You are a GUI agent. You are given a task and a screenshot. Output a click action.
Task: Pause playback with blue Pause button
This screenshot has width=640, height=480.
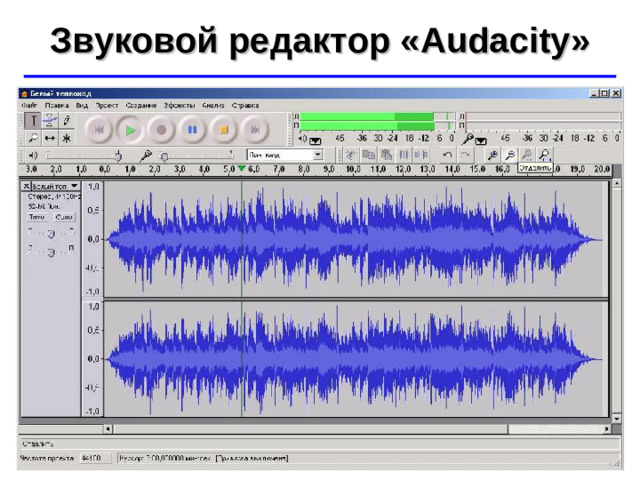click(192, 130)
